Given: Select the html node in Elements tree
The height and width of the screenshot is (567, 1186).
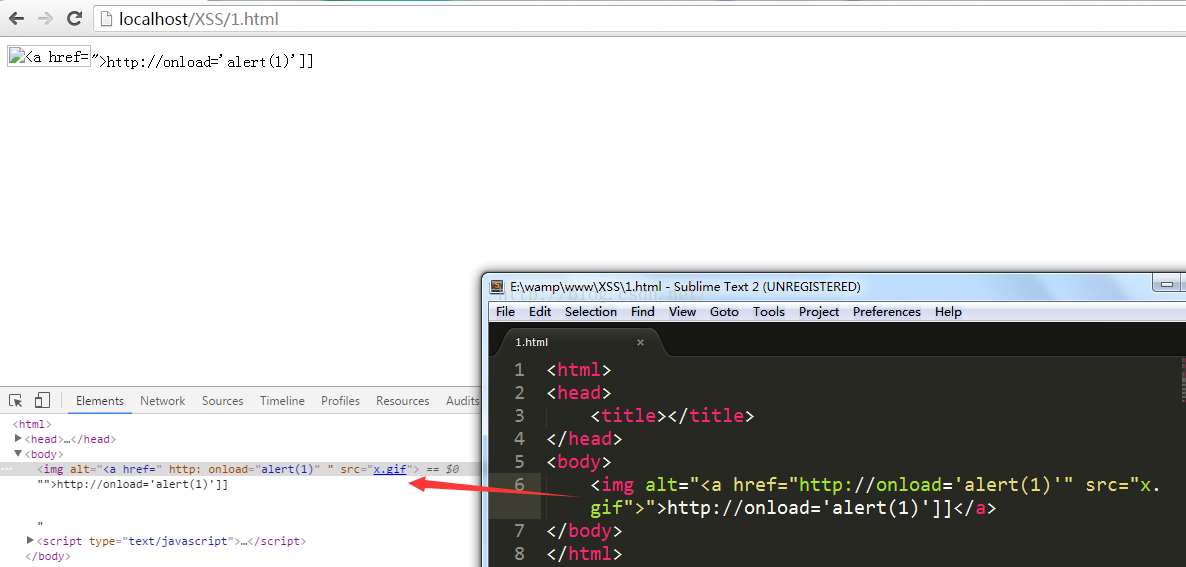Looking at the screenshot, I should pos(32,424).
